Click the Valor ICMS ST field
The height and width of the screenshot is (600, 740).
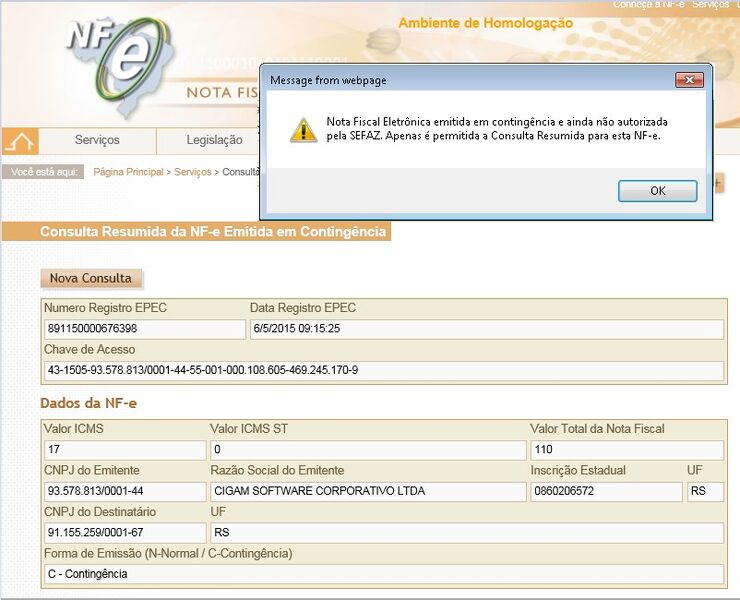click(368, 450)
